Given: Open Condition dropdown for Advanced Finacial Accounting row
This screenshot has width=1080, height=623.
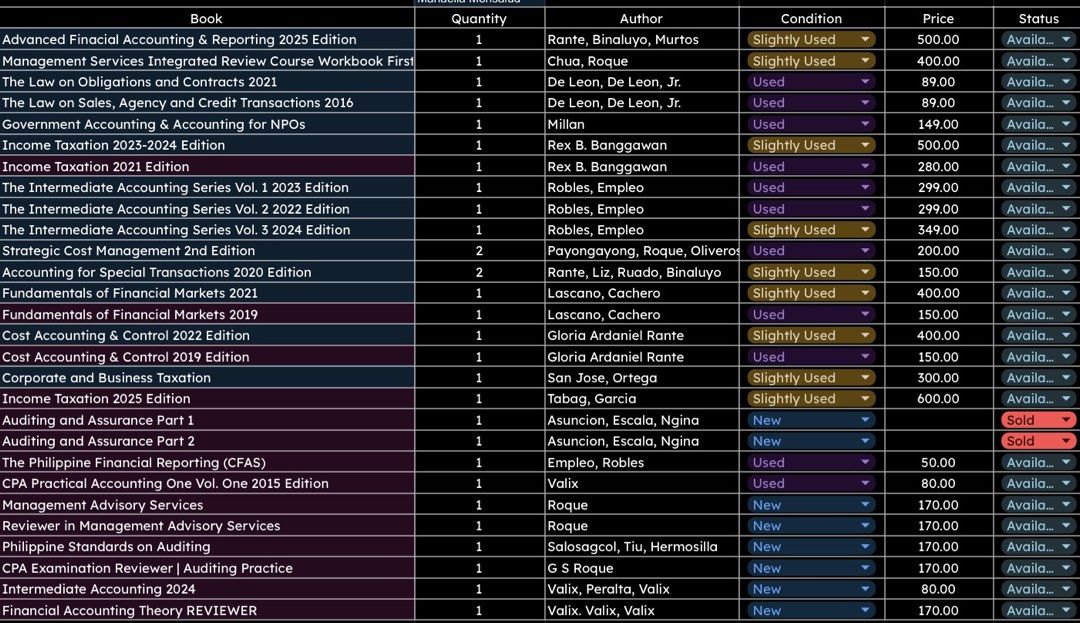Looking at the screenshot, I should (811, 40).
